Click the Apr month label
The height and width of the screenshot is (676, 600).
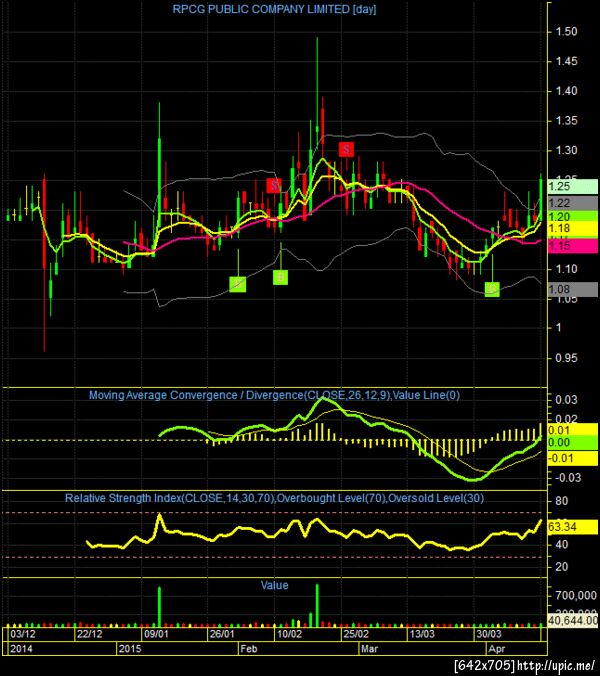(x=497, y=648)
